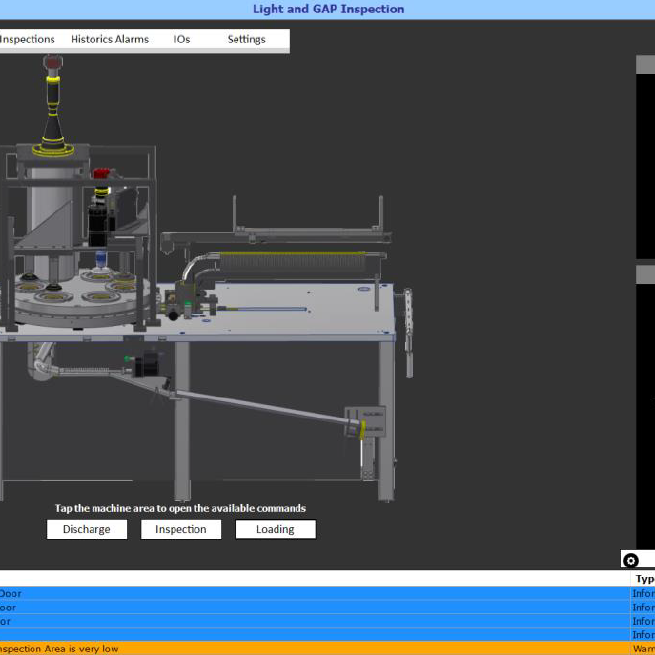Switch to the Historics Alarms tab

tap(109, 39)
